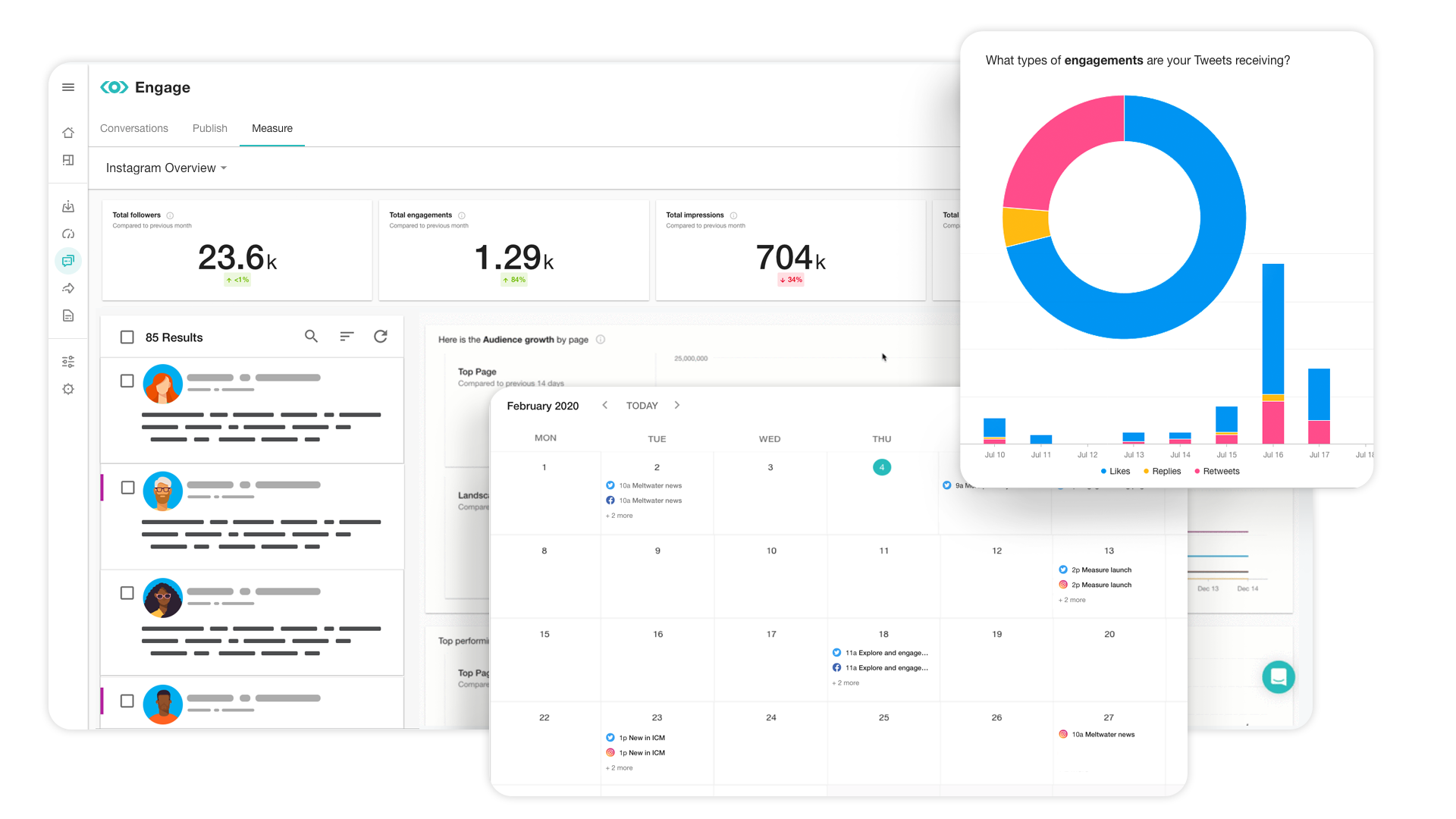Click Instagram icon on Feb 13 Measure launch
This screenshot has width=1456, height=819.
1063,585
